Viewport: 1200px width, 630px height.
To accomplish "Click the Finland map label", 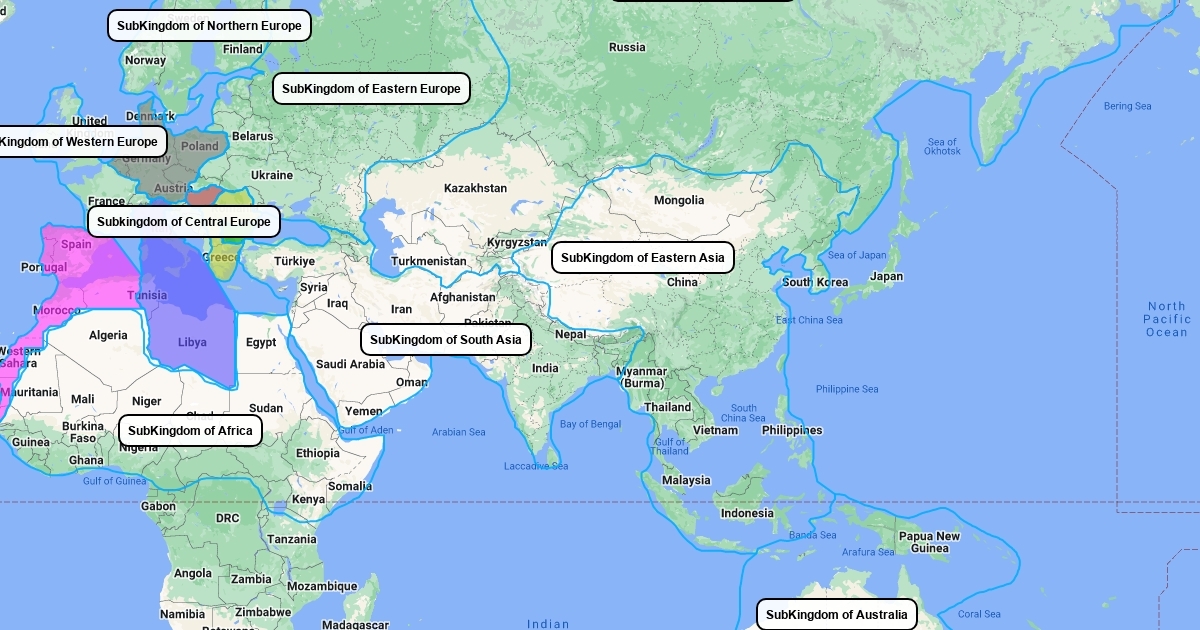I will tap(243, 49).
